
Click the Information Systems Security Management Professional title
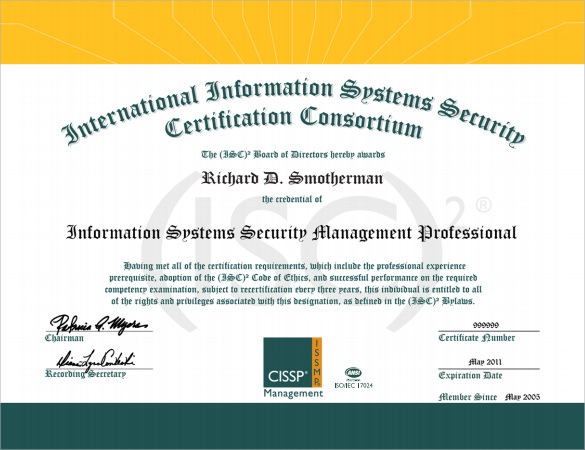[291, 233]
